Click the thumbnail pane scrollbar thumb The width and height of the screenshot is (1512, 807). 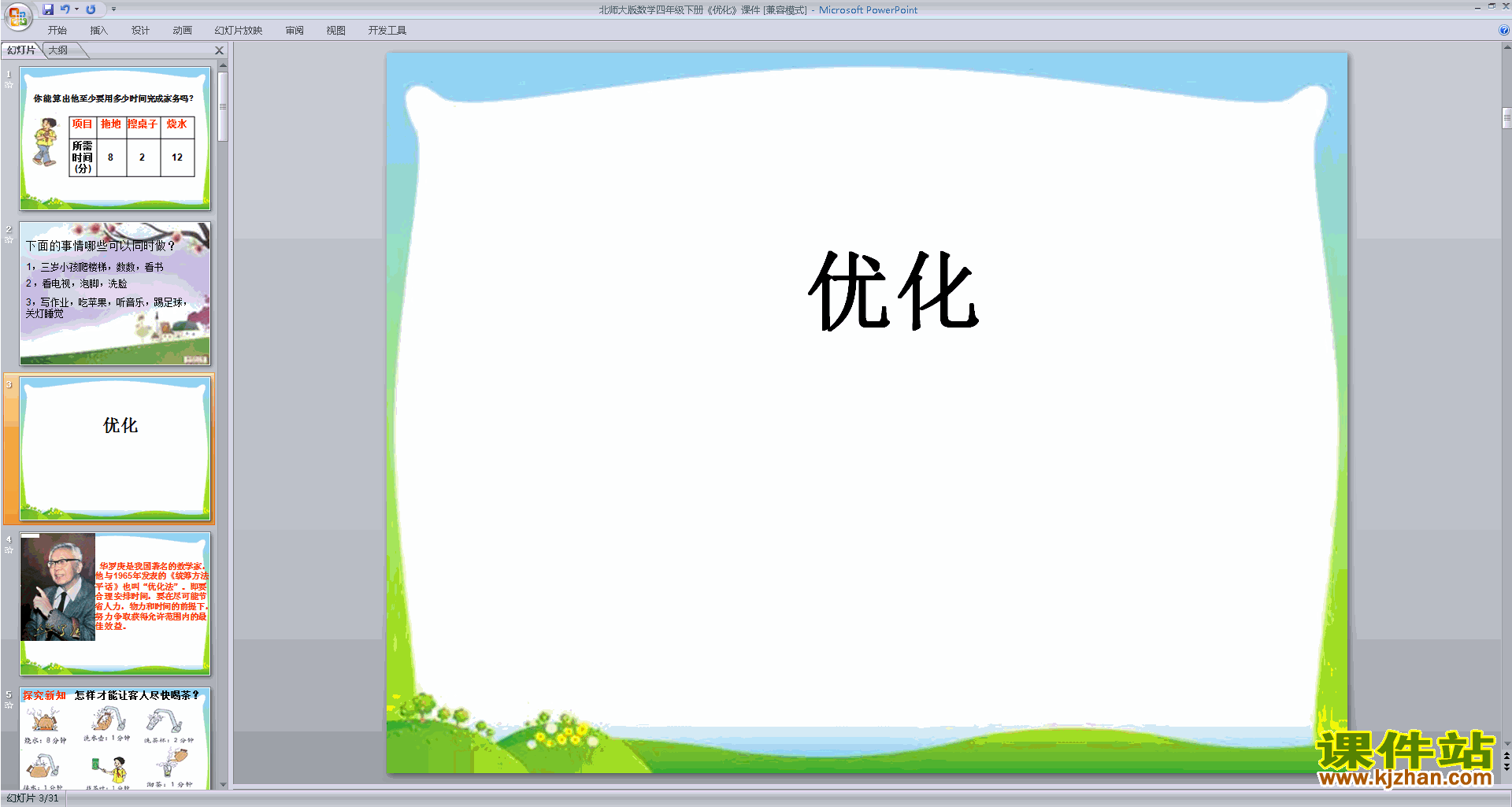pos(223,106)
